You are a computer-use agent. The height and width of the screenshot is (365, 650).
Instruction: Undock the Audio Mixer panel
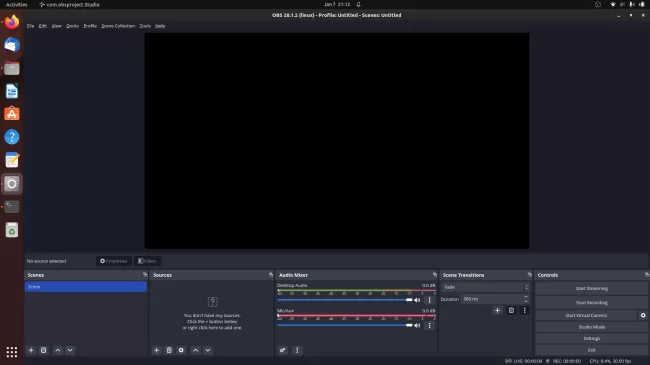click(434, 275)
